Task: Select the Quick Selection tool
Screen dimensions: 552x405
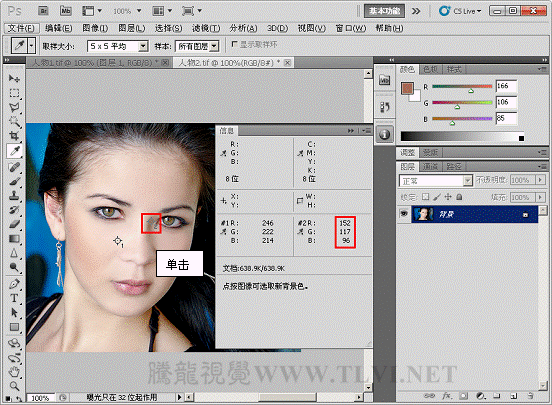Action: point(14,122)
